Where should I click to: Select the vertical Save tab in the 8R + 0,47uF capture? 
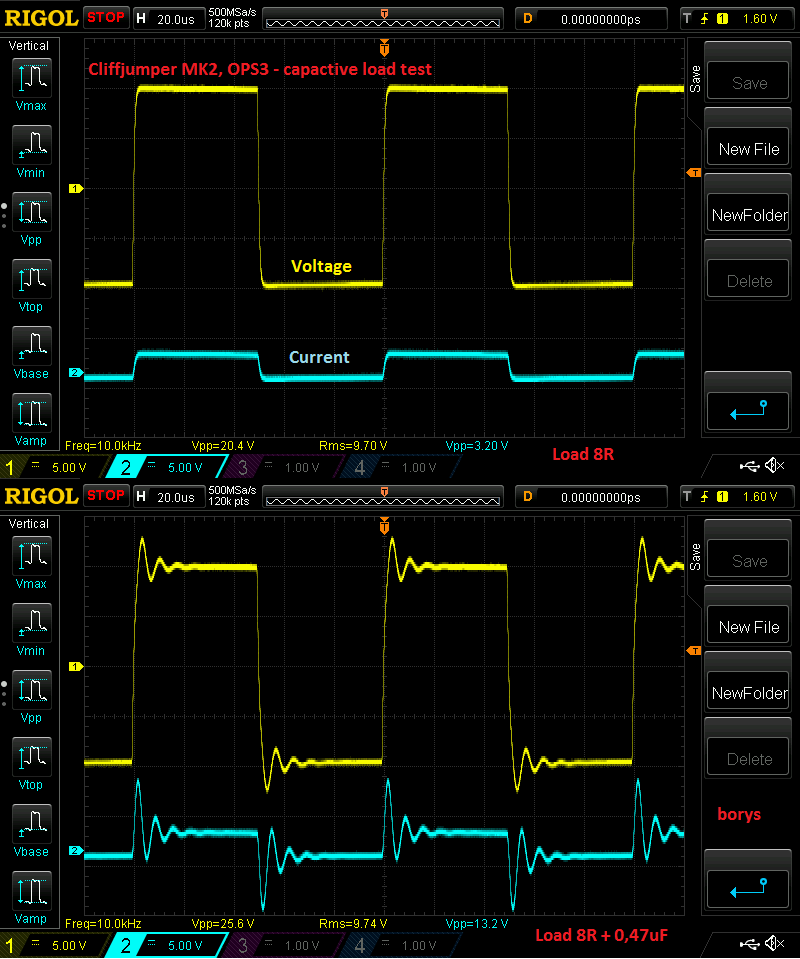pyautogui.click(x=695, y=556)
